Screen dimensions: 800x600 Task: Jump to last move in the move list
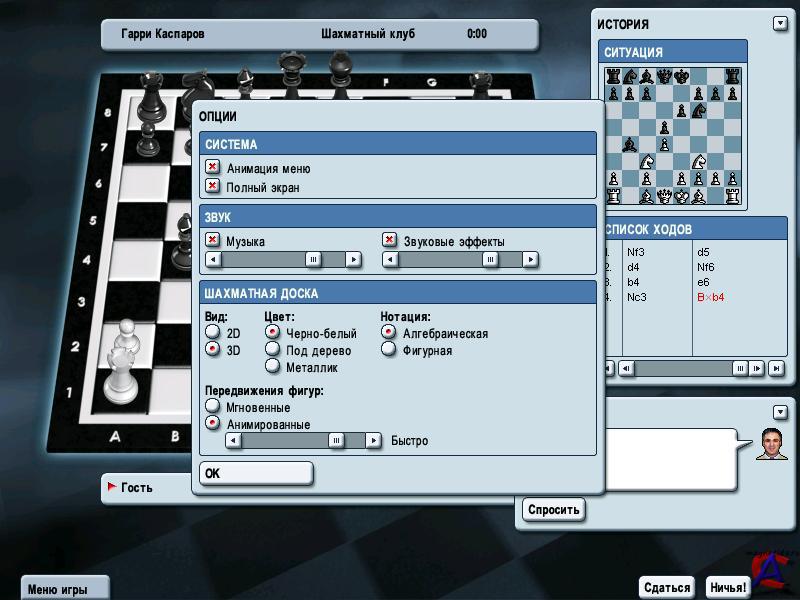click(776, 368)
